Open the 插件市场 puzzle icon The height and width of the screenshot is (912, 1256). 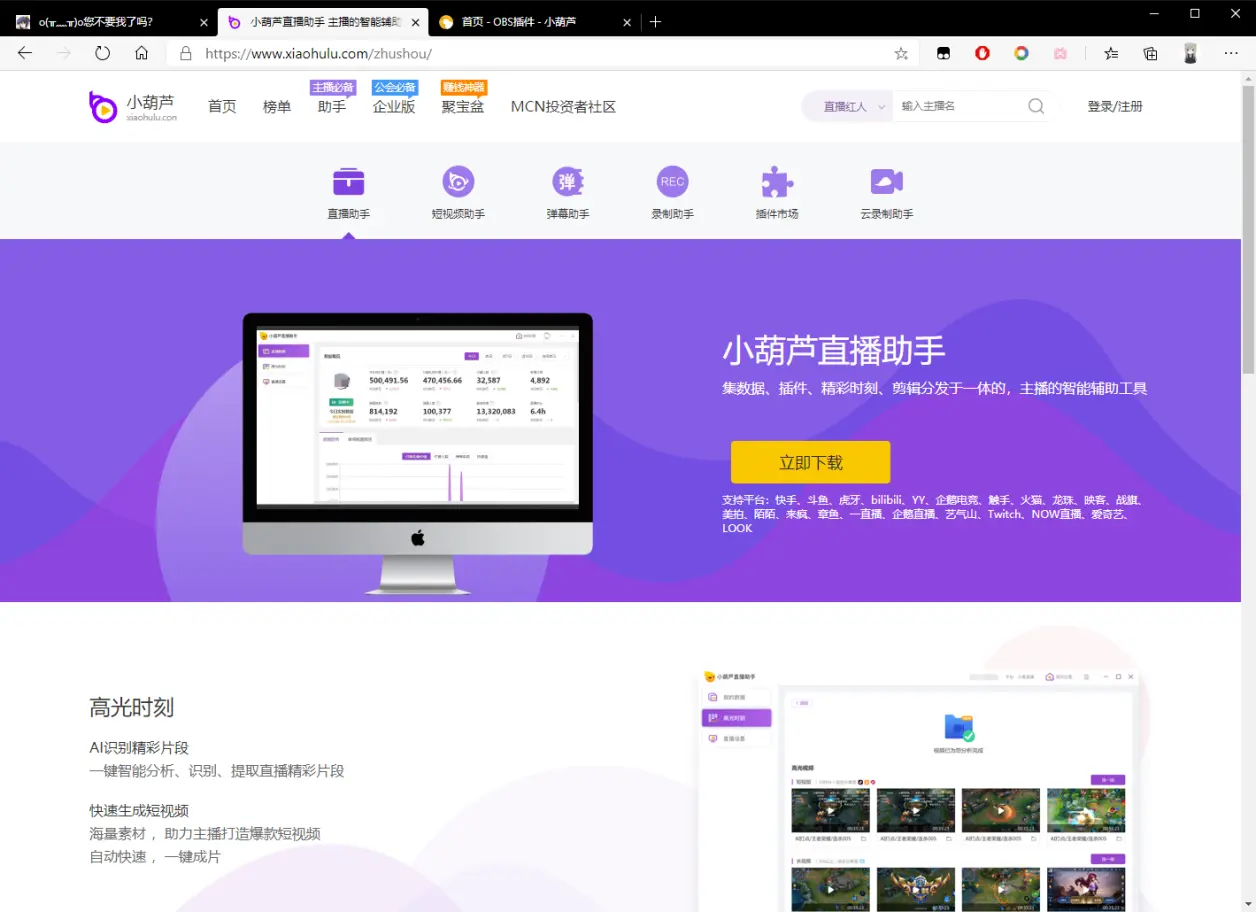click(x=777, y=181)
